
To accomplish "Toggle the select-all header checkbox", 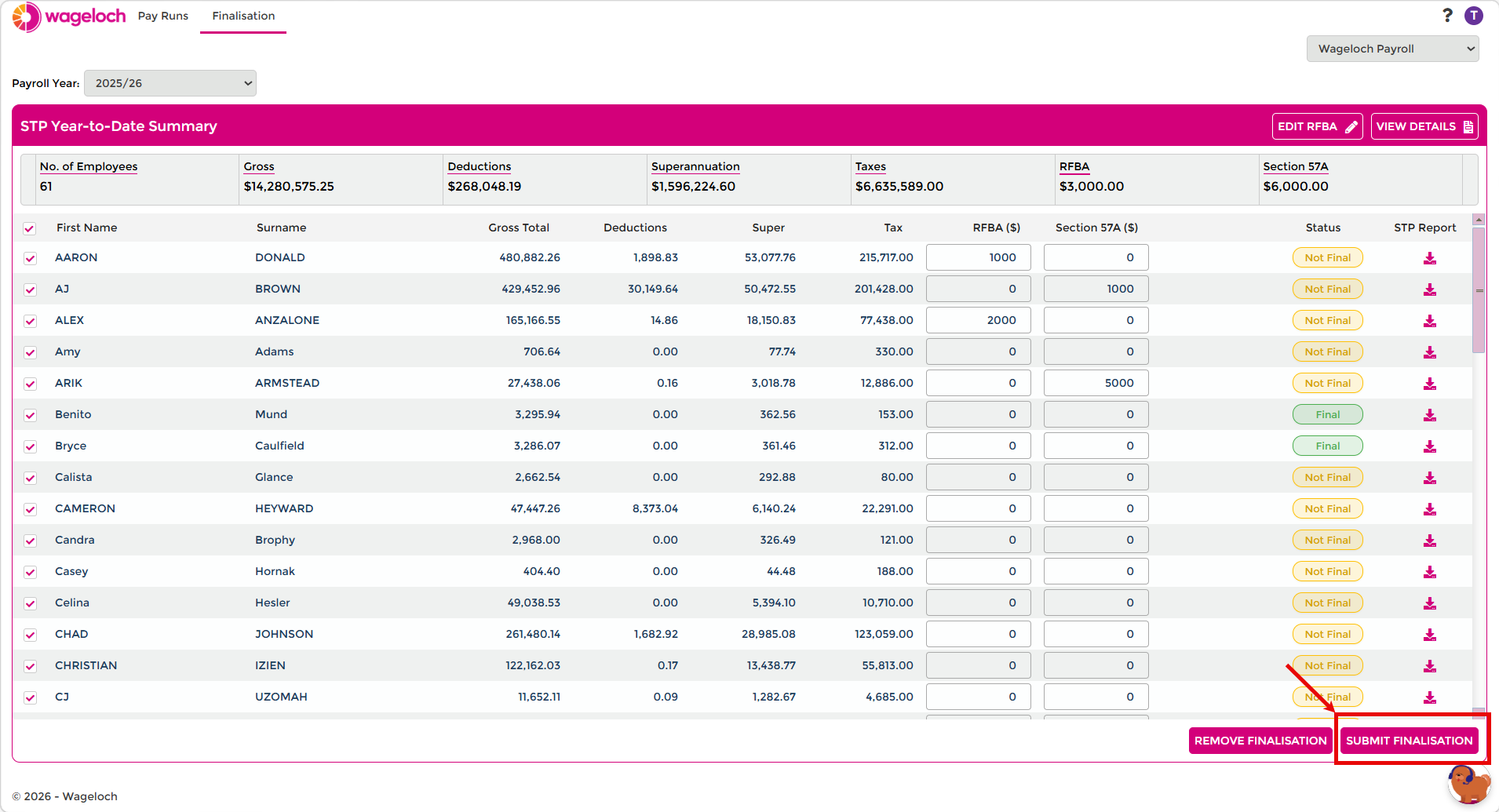I will 30,228.
